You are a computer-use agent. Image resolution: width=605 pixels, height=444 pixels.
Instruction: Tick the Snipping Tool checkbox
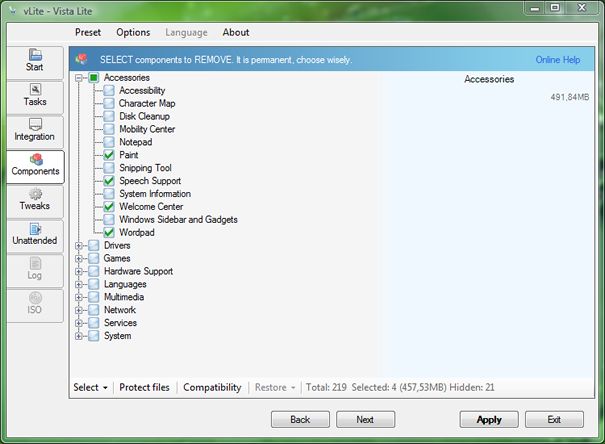pos(109,168)
